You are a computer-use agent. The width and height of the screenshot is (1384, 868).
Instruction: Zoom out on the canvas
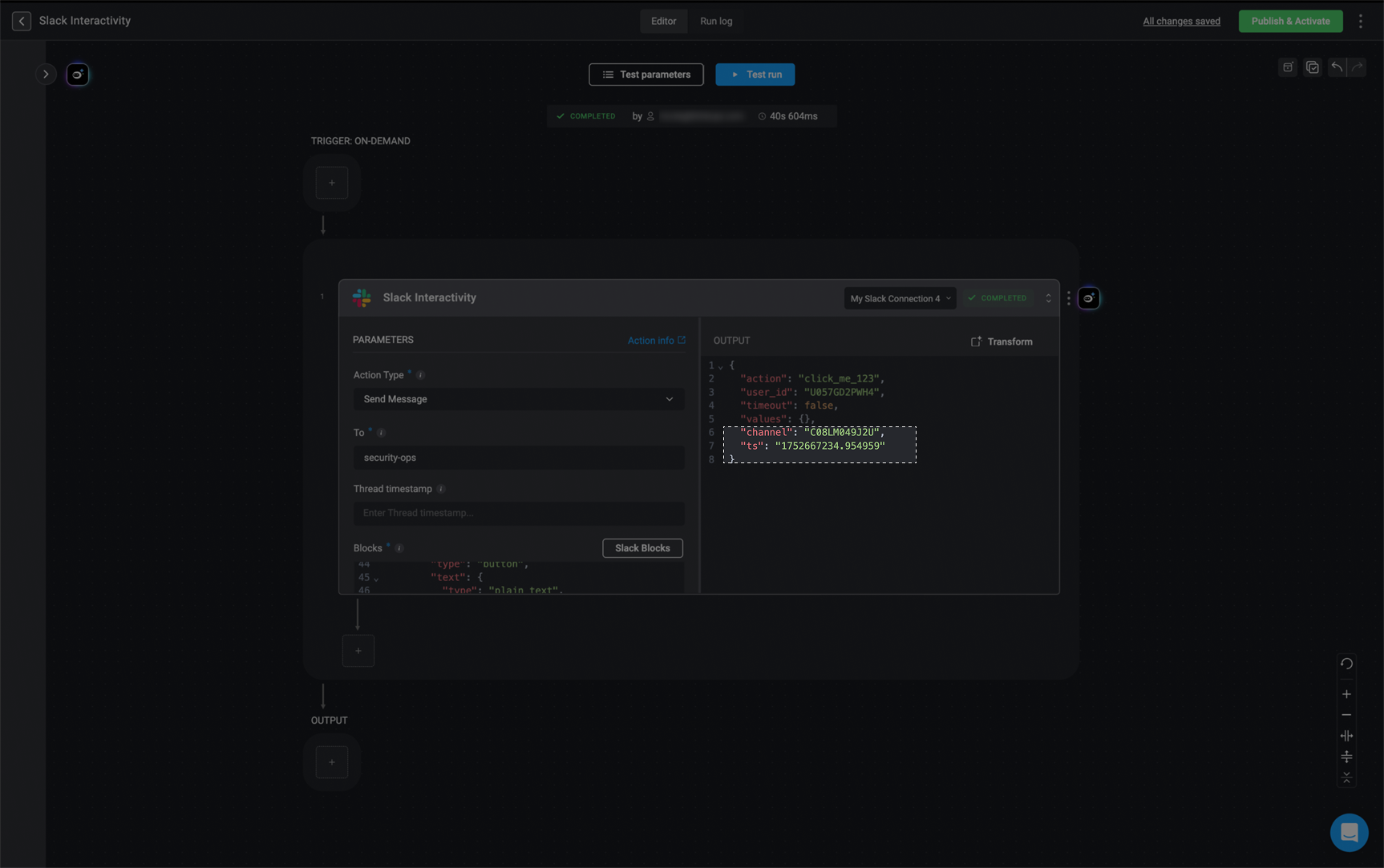pyautogui.click(x=1346, y=715)
